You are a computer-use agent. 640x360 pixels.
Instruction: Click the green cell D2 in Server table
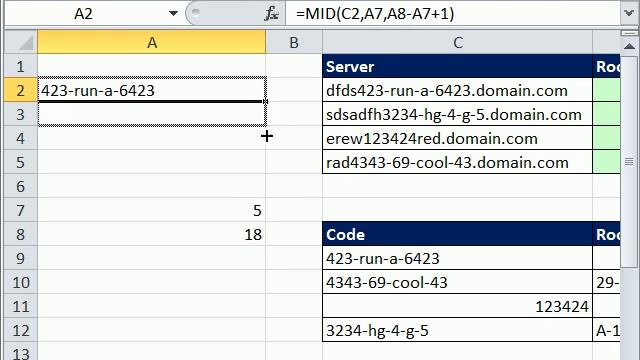[x=607, y=90]
